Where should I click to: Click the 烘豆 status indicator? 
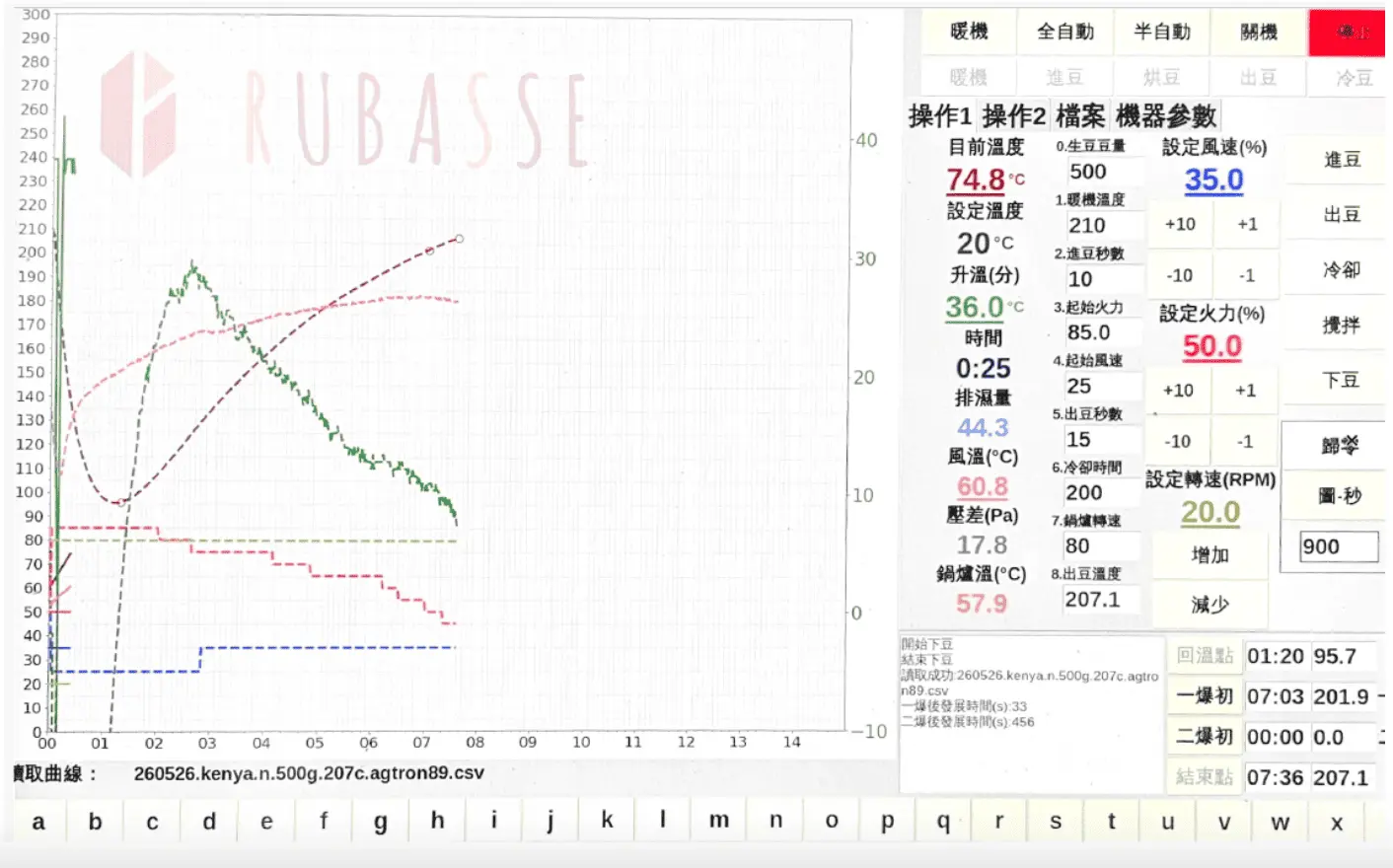1161,77
